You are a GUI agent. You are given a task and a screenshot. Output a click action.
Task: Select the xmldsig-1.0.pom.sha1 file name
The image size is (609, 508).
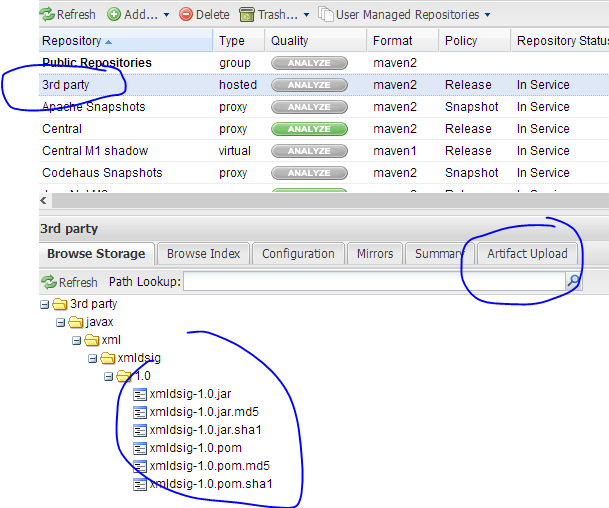click(211, 484)
